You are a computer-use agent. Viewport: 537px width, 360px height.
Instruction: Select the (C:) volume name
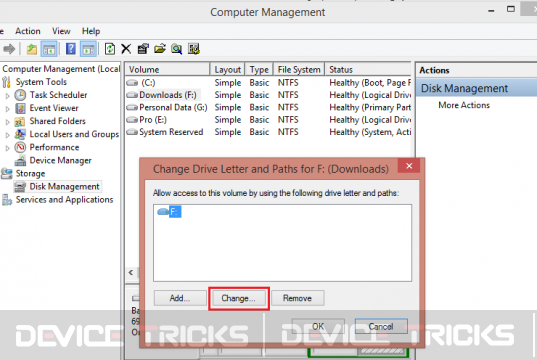[148, 83]
